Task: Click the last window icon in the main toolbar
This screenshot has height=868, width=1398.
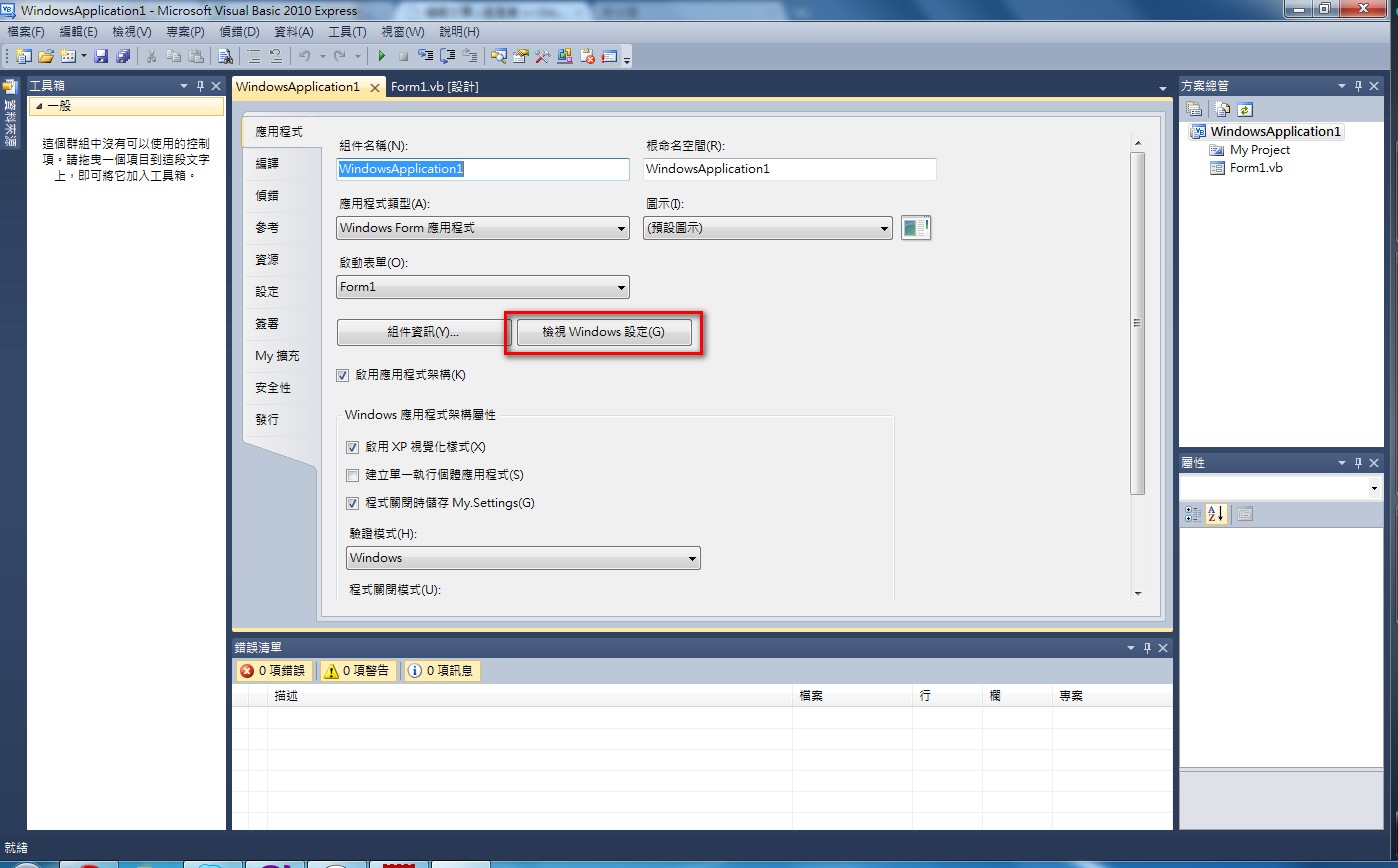Action: (610, 56)
